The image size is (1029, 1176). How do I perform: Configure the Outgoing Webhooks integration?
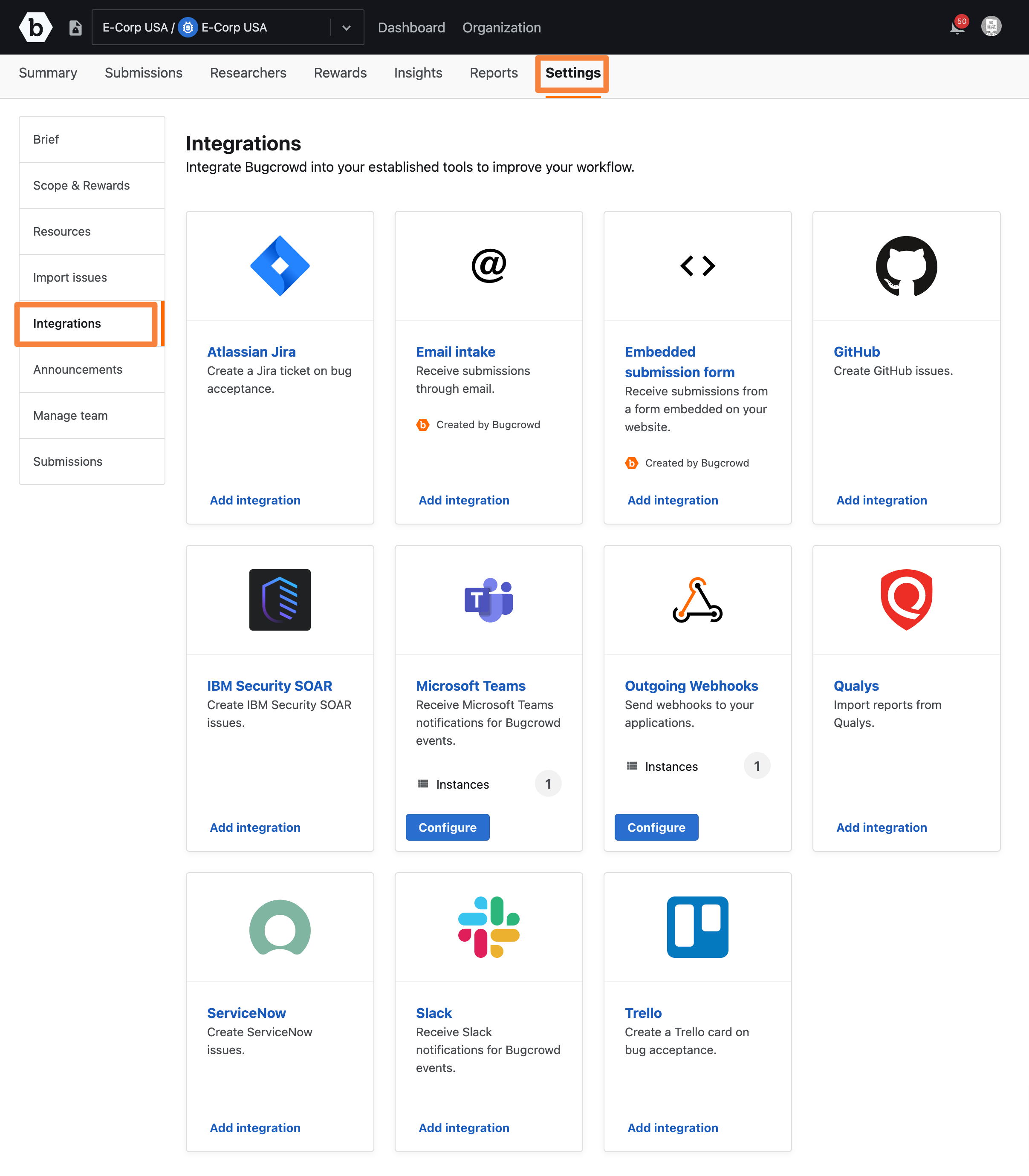click(x=656, y=827)
